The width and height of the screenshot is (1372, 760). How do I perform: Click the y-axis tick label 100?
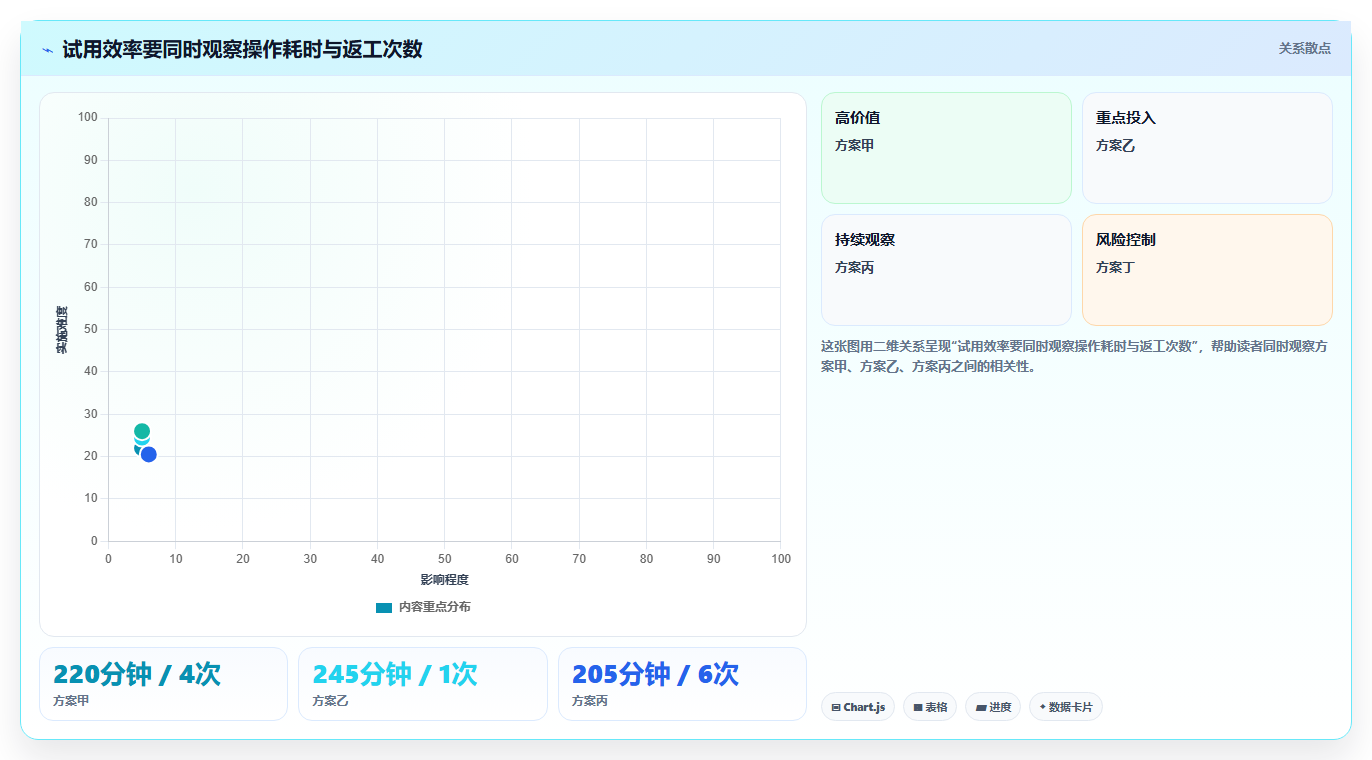88,118
